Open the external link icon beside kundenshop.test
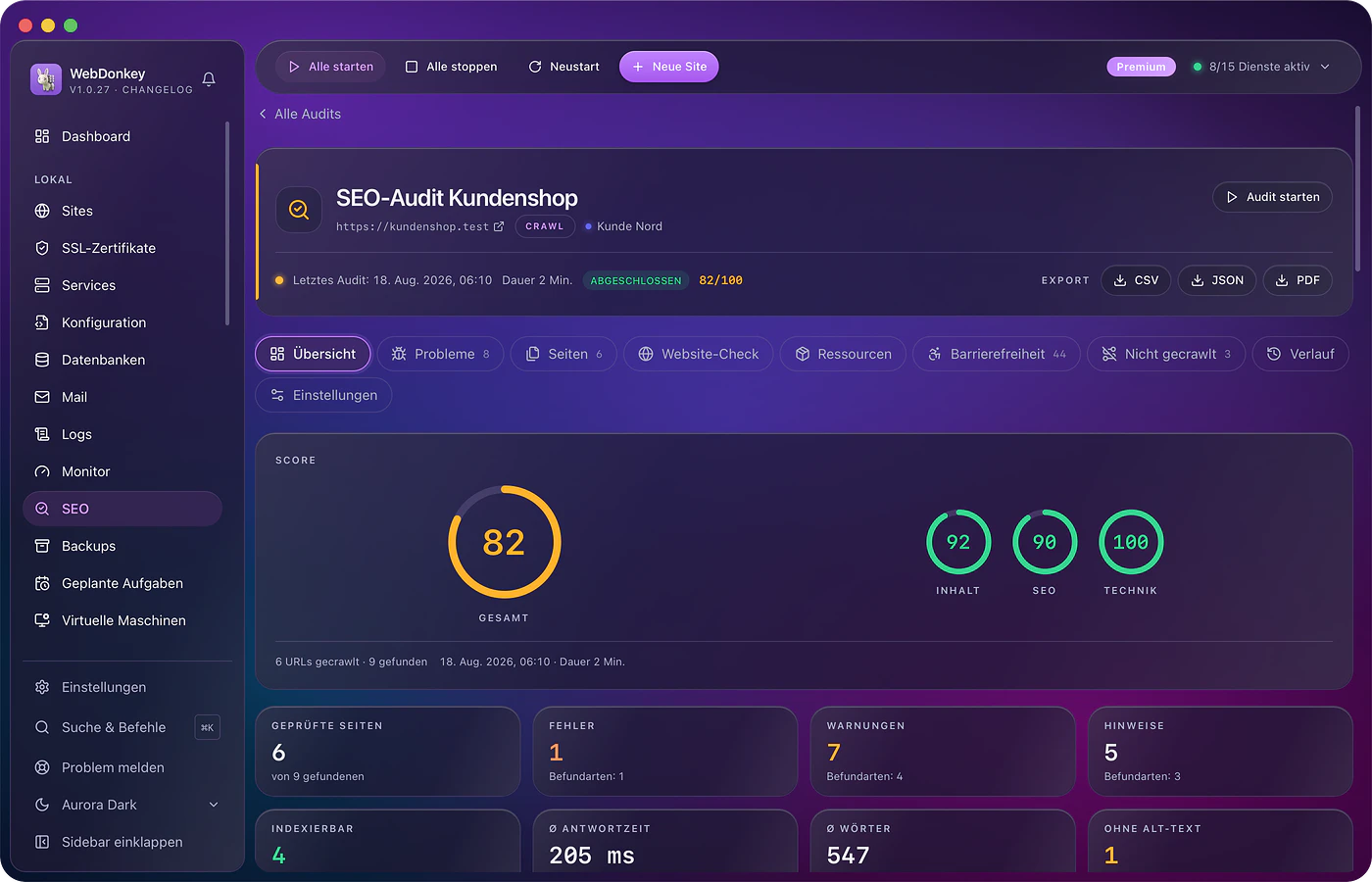The width and height of the screenshot is (1372, 882). click(499, 226)
